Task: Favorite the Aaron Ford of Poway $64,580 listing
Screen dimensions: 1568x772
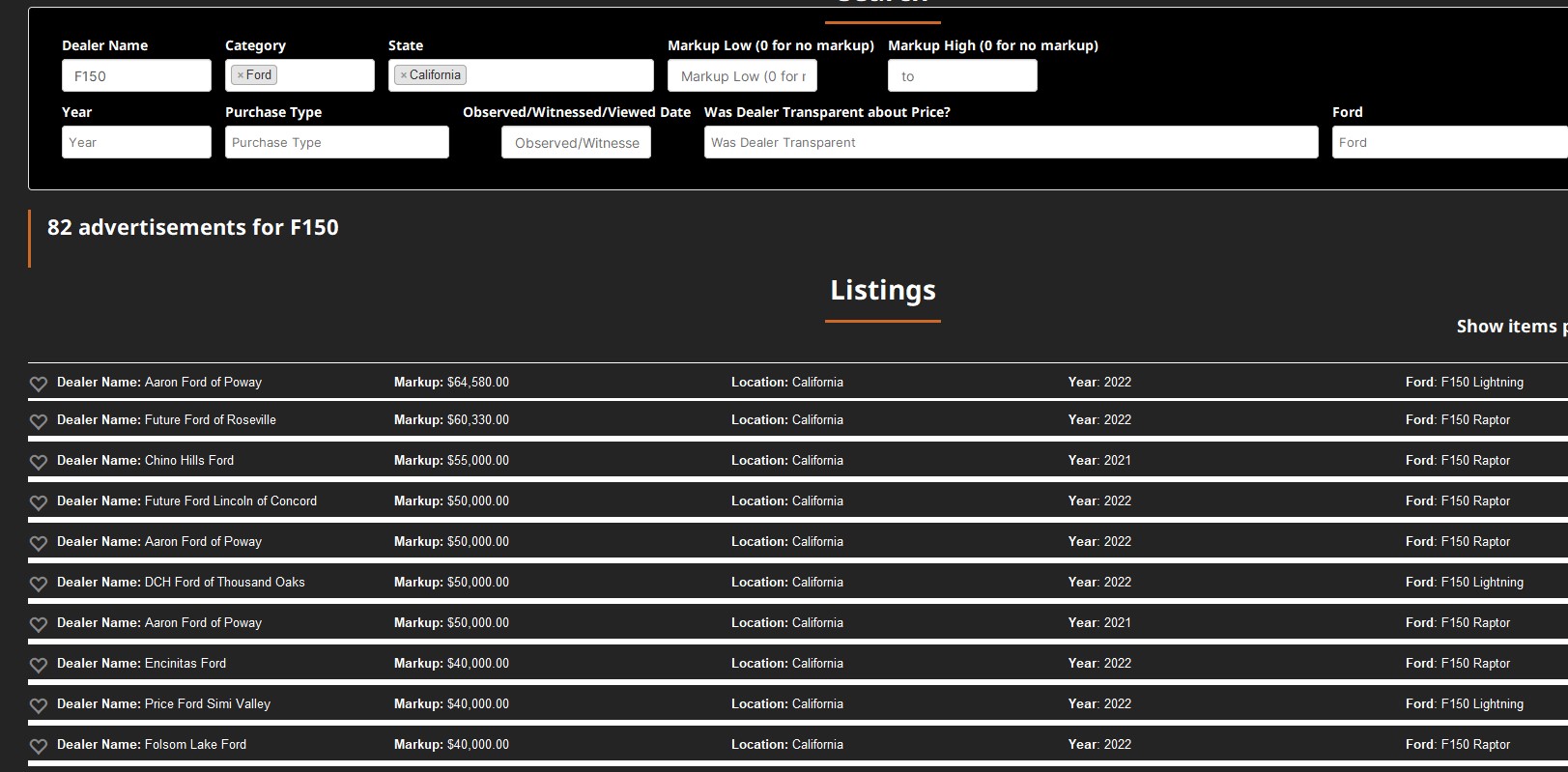Action: [39, 384]
